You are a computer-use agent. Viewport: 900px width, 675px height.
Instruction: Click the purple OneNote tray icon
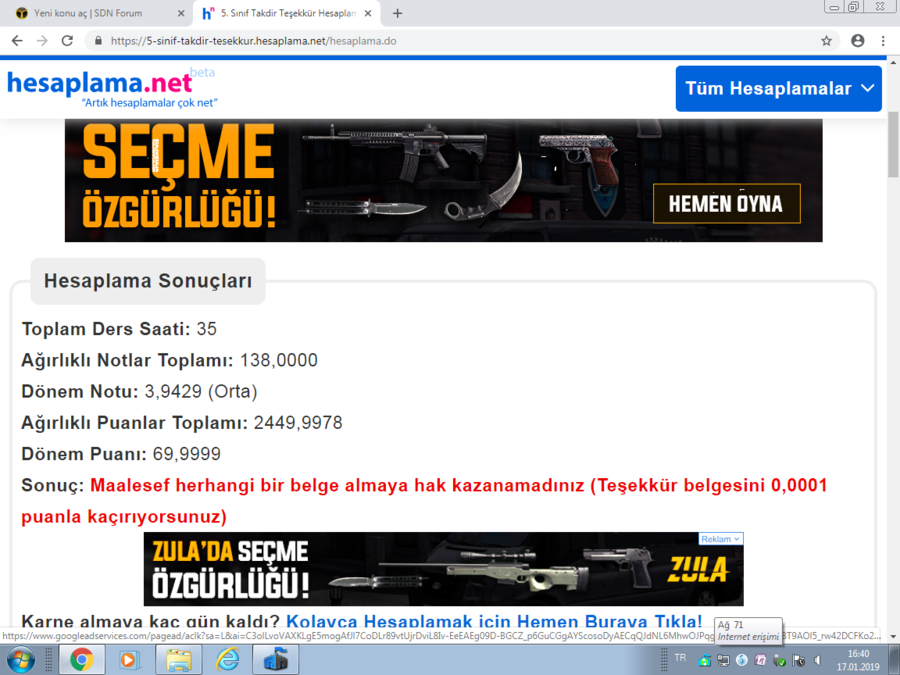(761, 660)
